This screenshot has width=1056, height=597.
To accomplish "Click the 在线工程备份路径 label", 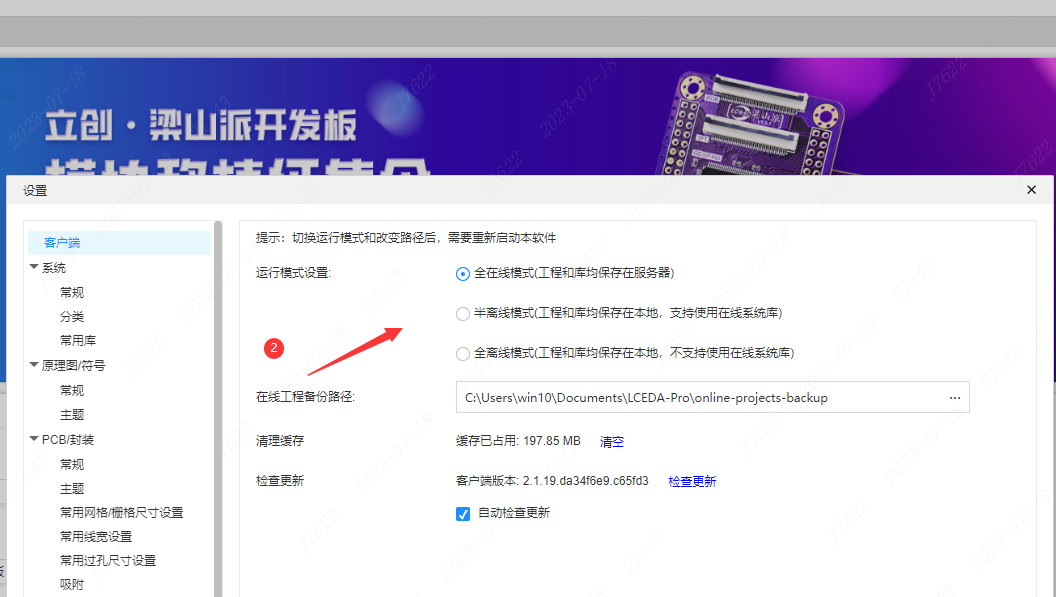I will [x=305, y=397].
